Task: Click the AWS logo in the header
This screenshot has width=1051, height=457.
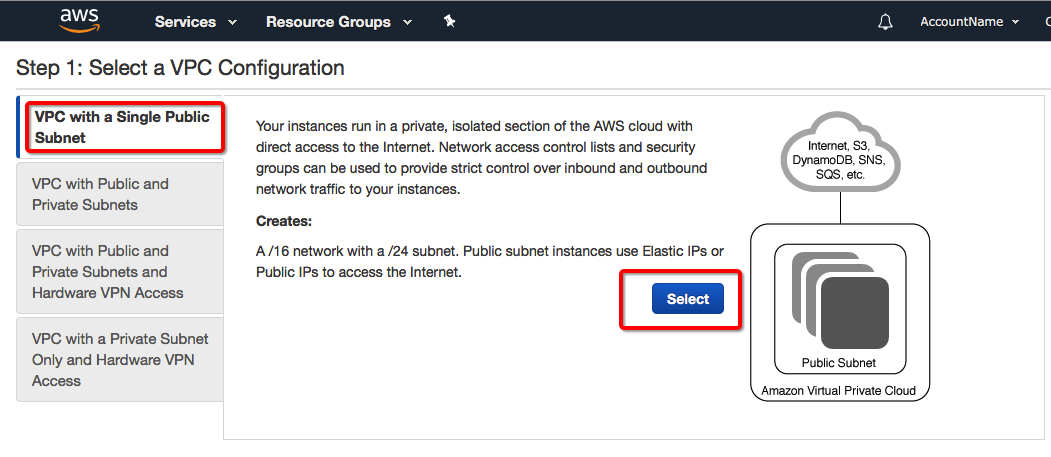Action: coord(78,20)
